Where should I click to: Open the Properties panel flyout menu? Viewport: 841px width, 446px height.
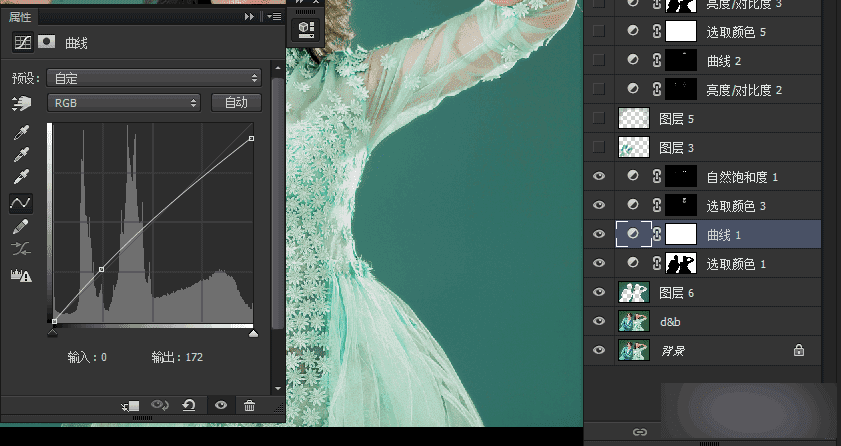[x=272, y=17]
